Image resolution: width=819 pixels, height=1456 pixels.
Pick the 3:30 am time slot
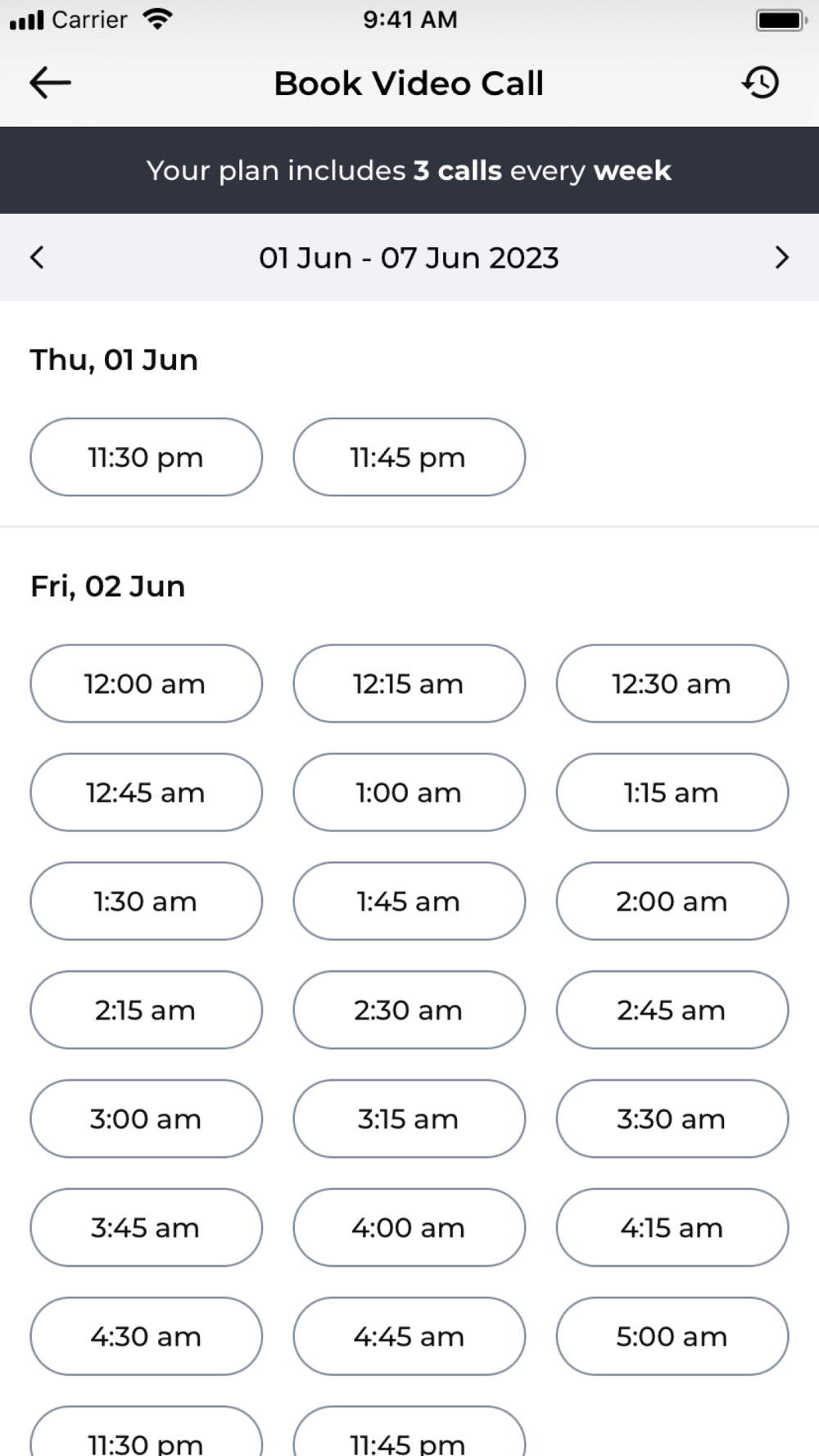tap(672, 1119)
